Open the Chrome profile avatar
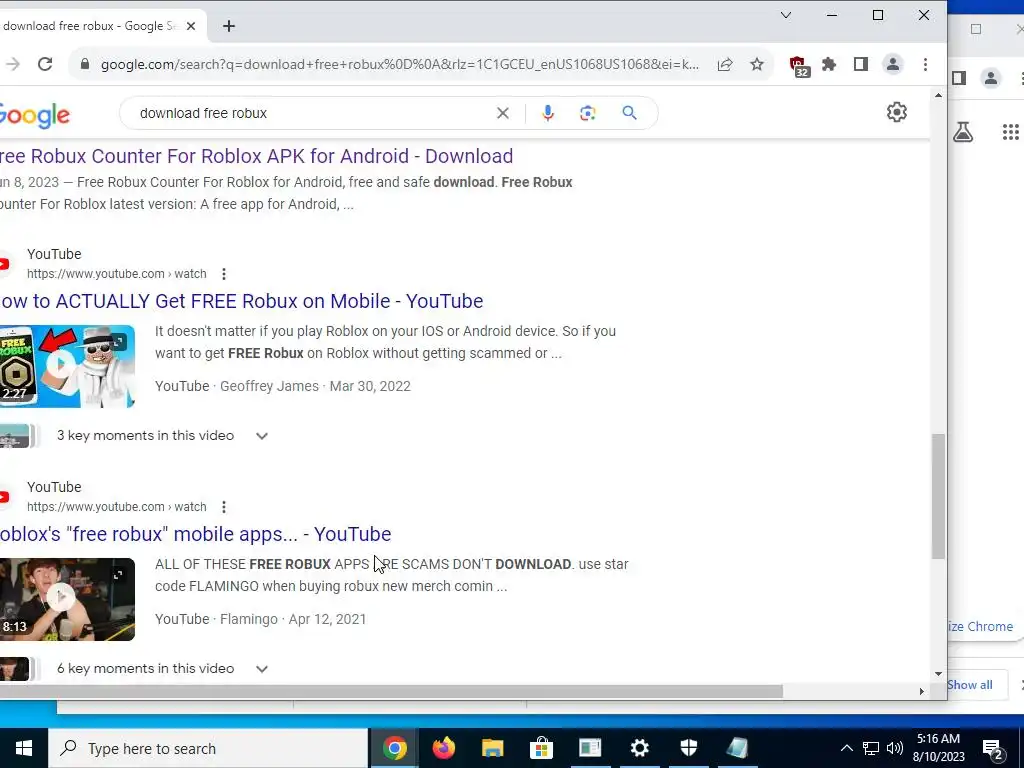1024x768 pixels. pyautogui.click(x=893, y=64)
